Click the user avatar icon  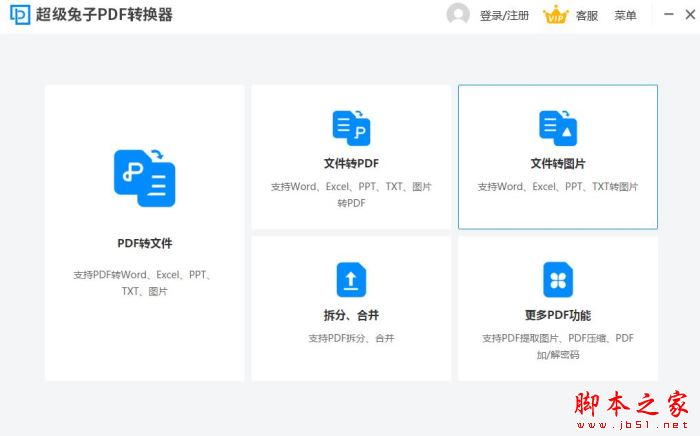pyautogui.click(x=458, y=14)
